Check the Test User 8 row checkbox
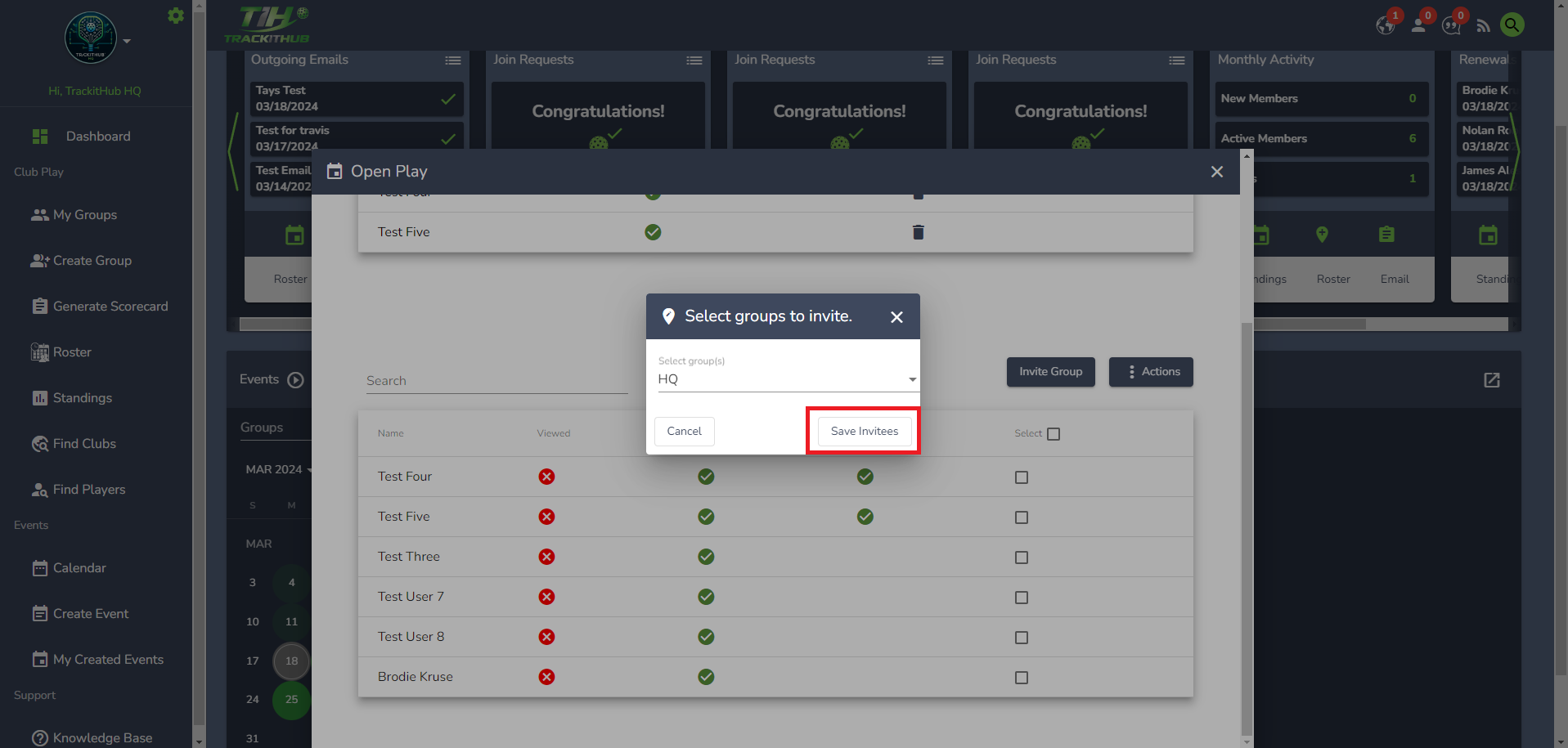 (x=1022, y=638)
